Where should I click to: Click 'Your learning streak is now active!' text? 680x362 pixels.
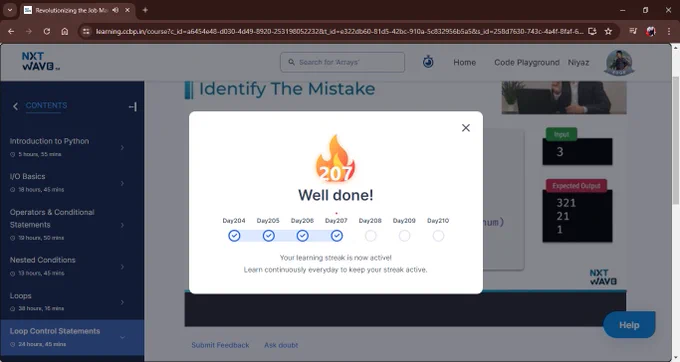point(336,258)
